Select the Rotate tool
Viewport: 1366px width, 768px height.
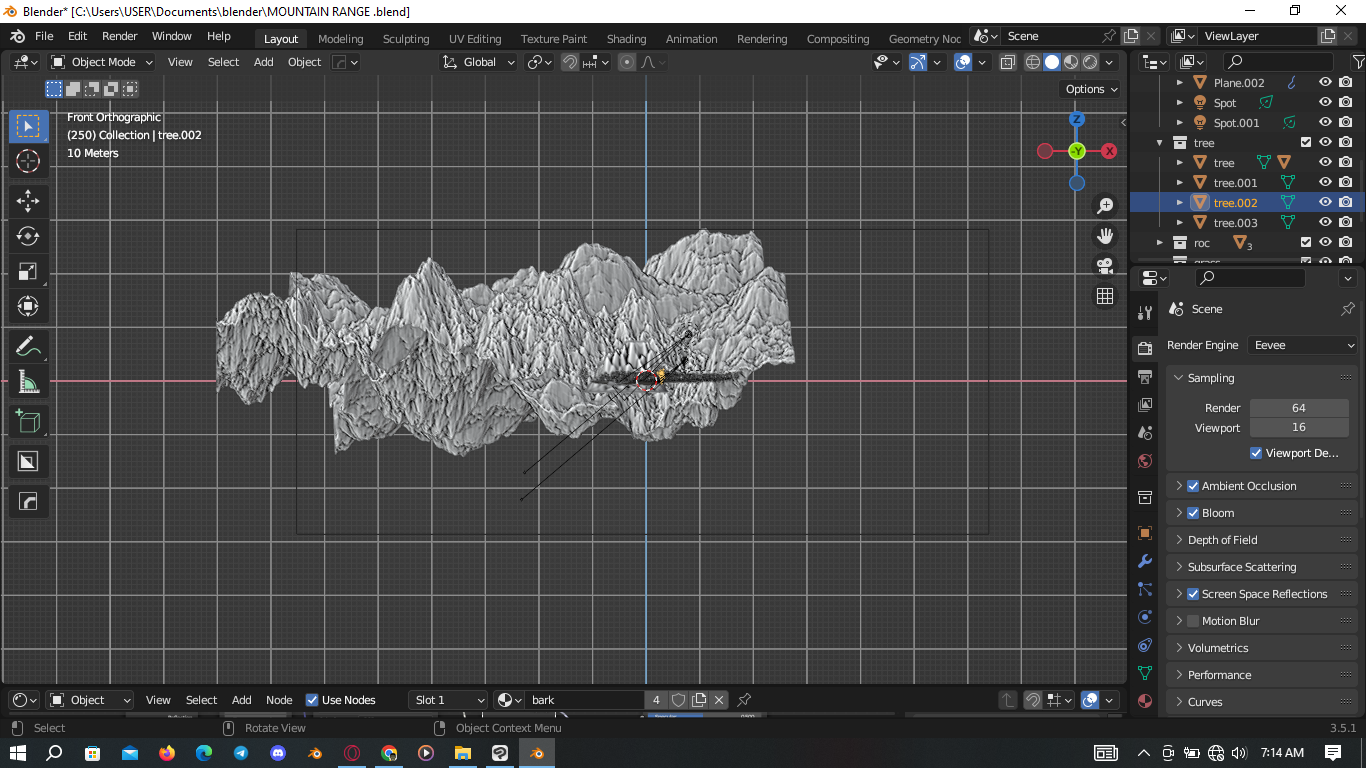point(28,236)
